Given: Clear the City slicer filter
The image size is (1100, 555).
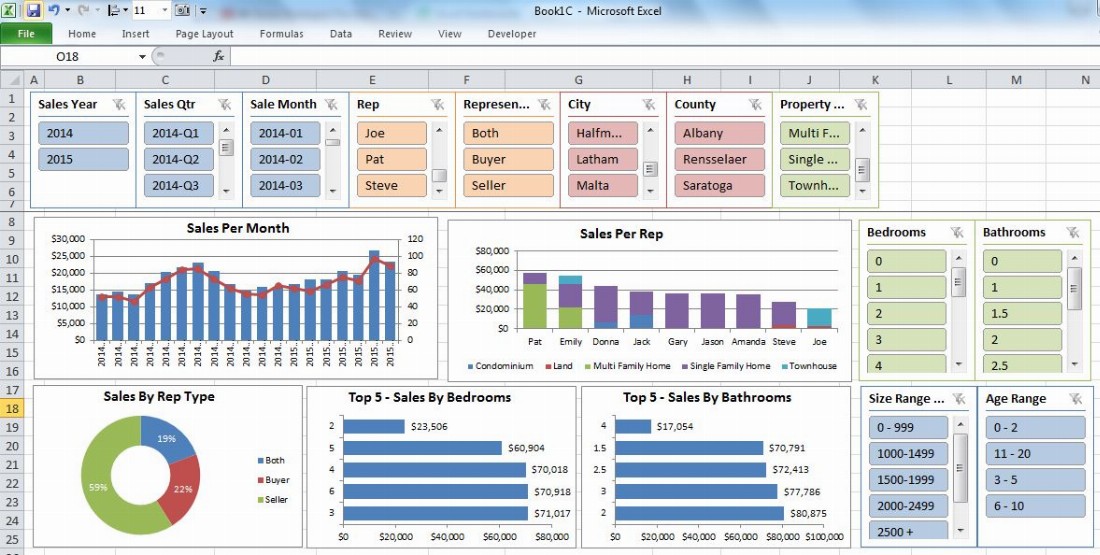Looking at the screenshot, I should (x=650, y=105).
